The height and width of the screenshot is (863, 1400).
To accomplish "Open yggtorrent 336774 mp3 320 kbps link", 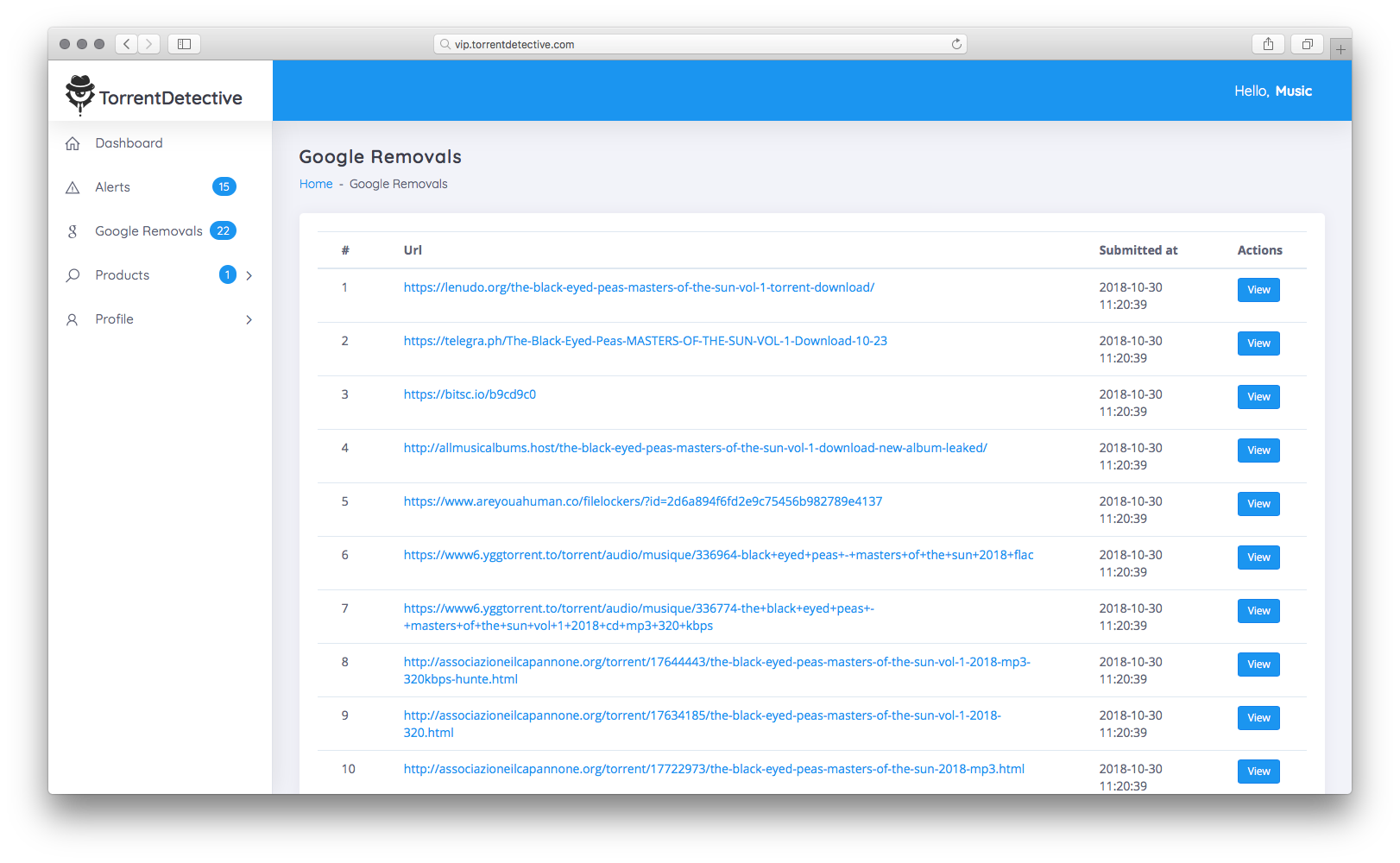I will point(639,617).
